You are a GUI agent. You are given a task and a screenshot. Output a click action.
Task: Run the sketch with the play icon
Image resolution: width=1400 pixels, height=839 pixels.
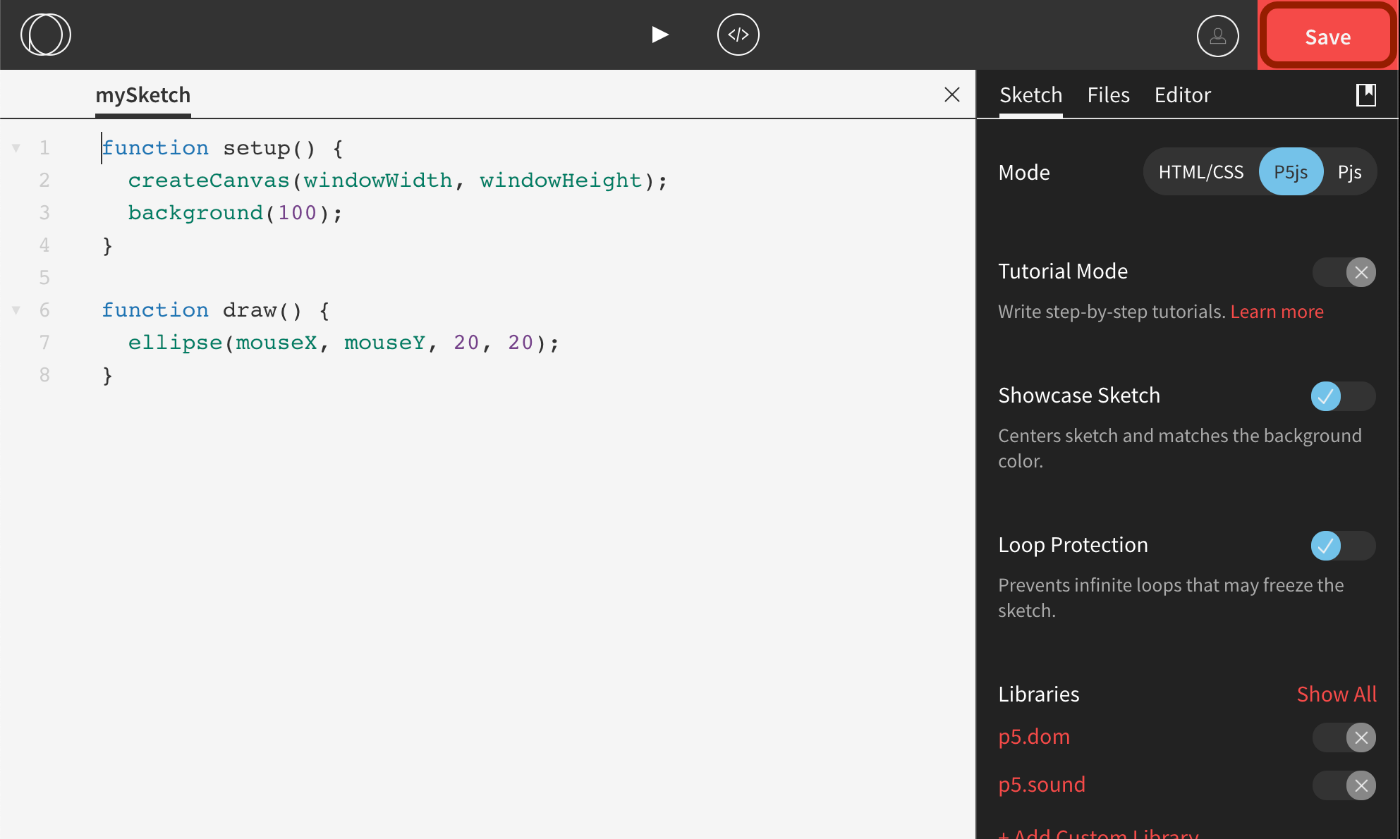[x=659, y=34]
